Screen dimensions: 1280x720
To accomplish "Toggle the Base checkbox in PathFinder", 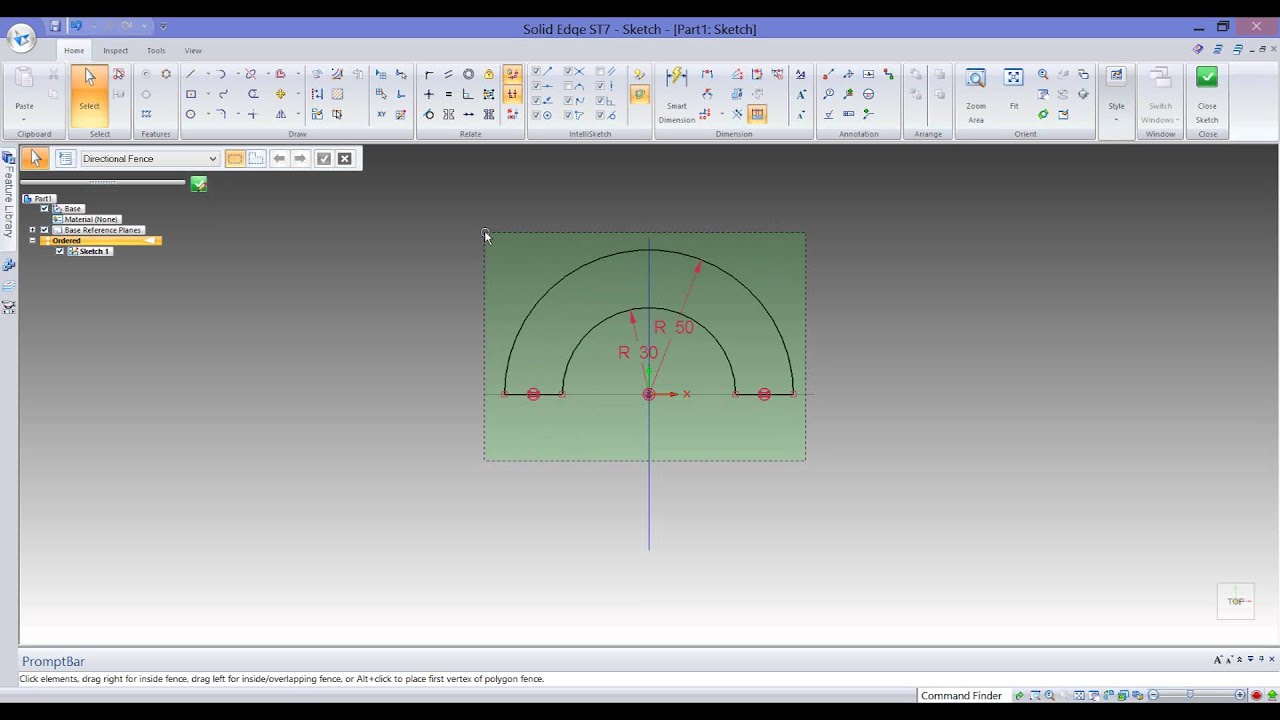I will point(45,208).
